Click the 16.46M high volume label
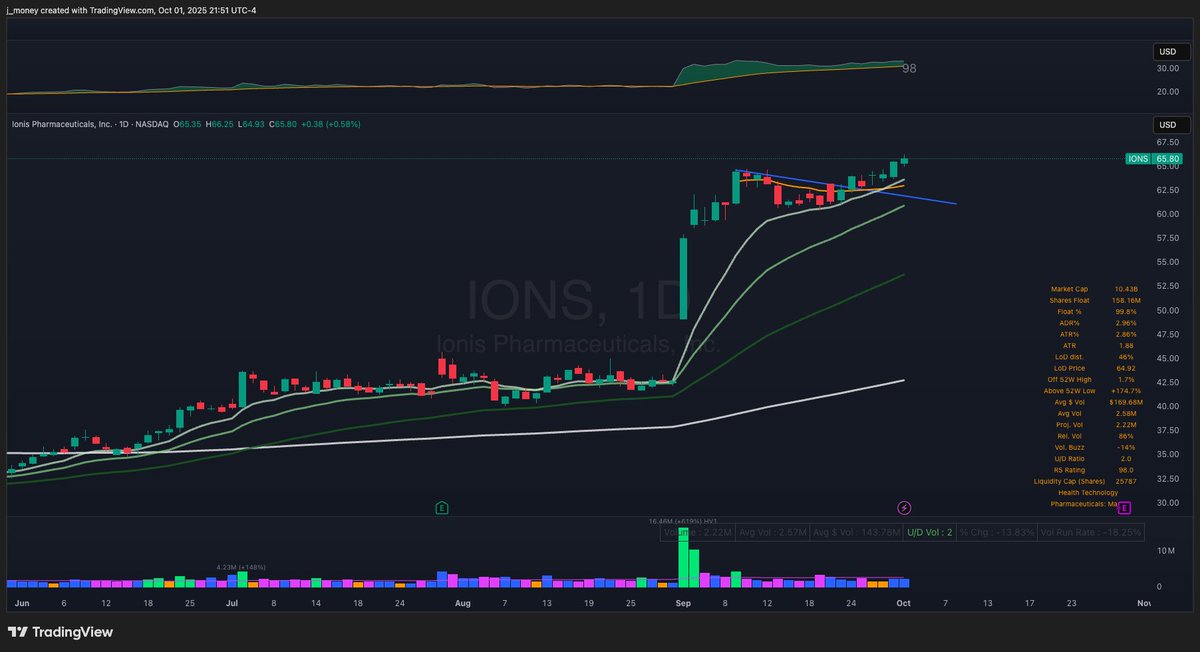Screen dimensions: 1200x652 (682, 521)
